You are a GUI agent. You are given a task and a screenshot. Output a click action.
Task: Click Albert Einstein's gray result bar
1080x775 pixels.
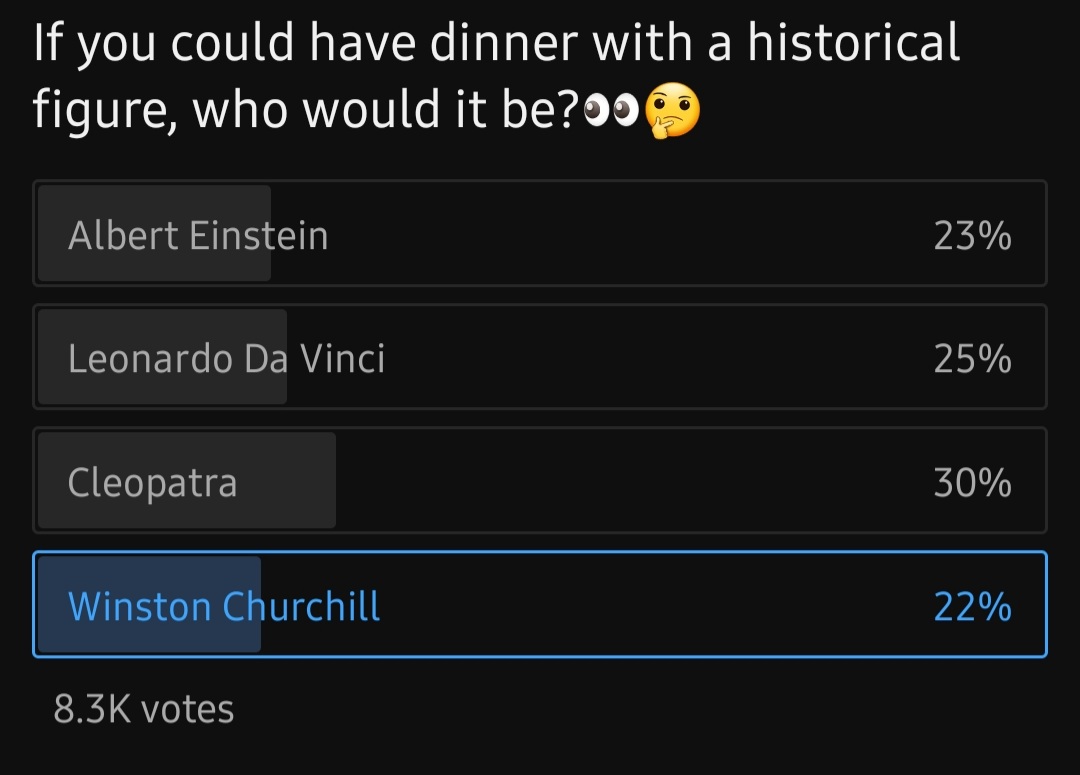pos(154,234)
